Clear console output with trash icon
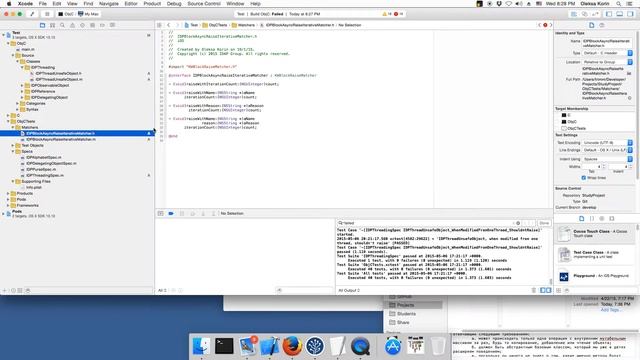640x360 pixels. 534,290
